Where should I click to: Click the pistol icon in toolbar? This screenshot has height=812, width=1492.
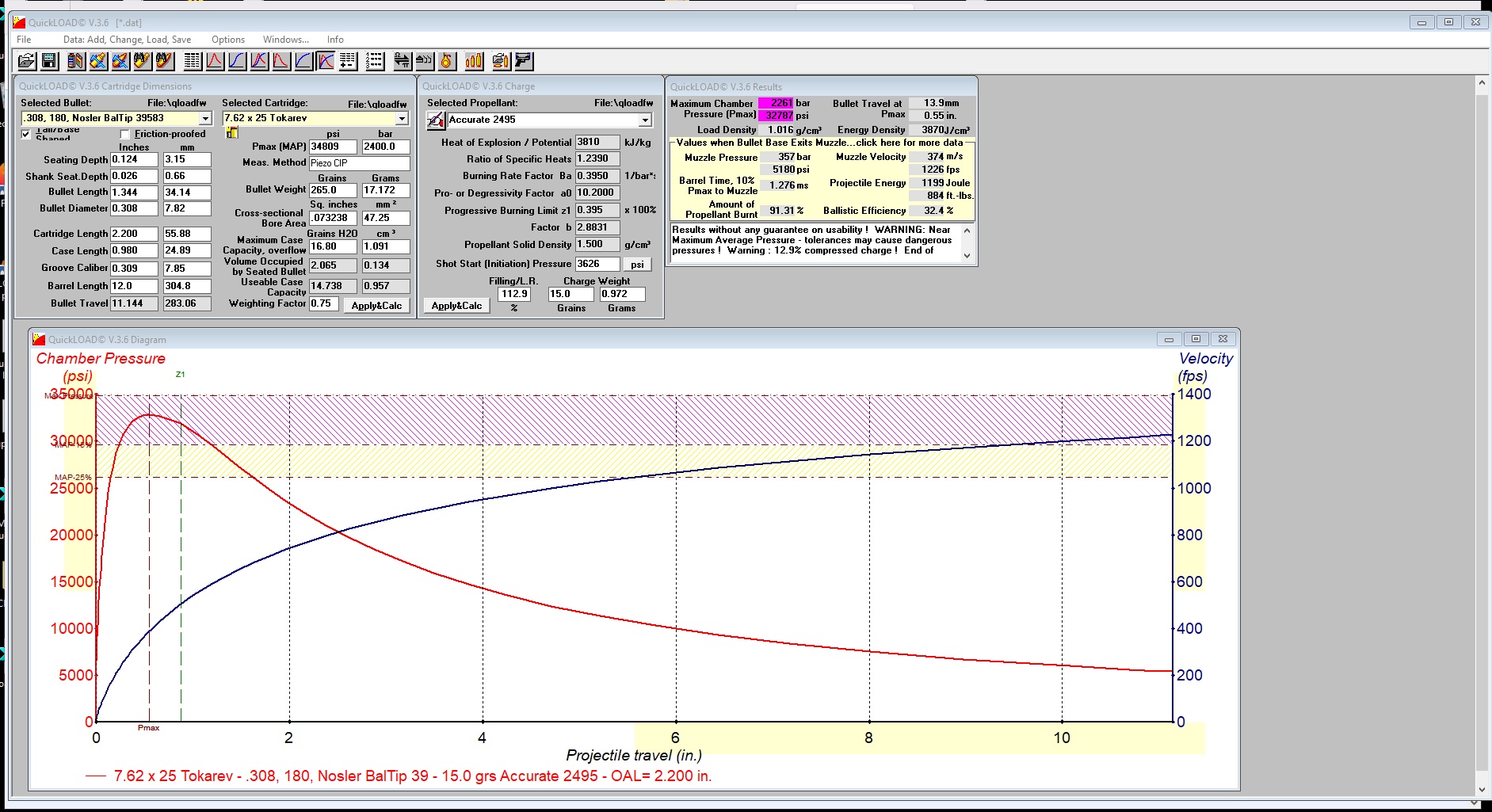pyautogui.click(x=524, y=61)
